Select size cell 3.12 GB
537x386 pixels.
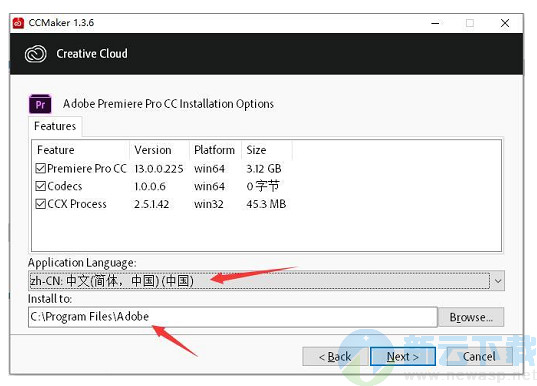[264, 169]
